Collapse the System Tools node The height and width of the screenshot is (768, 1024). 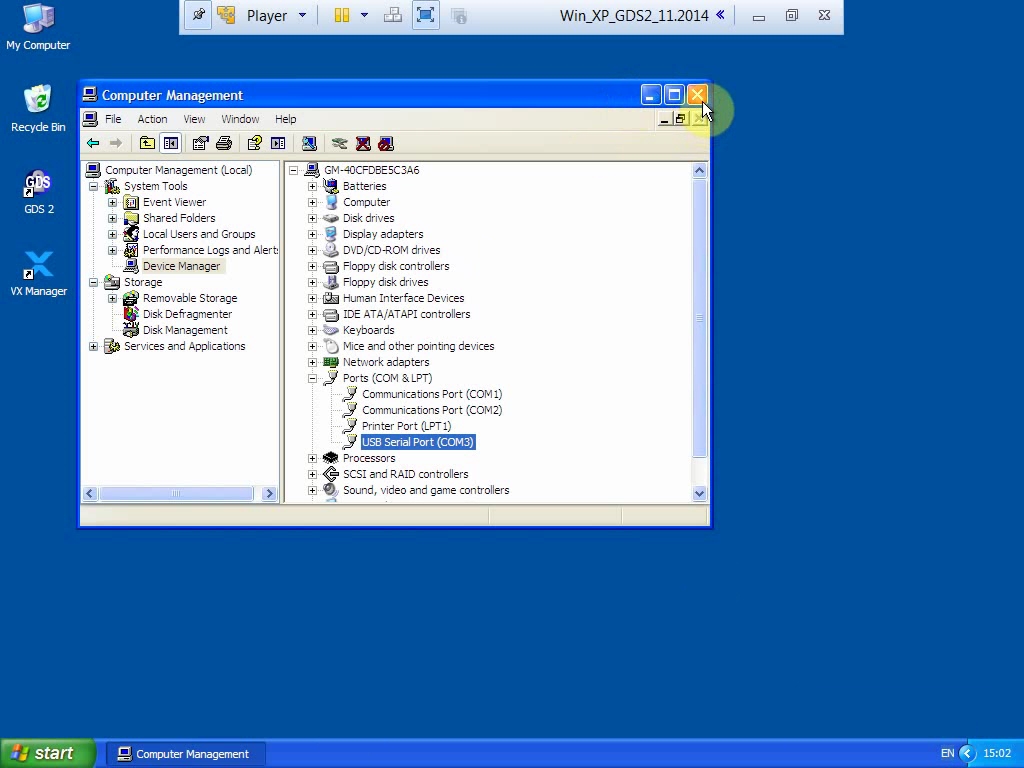pyautogui.click(x=93, y=186)
